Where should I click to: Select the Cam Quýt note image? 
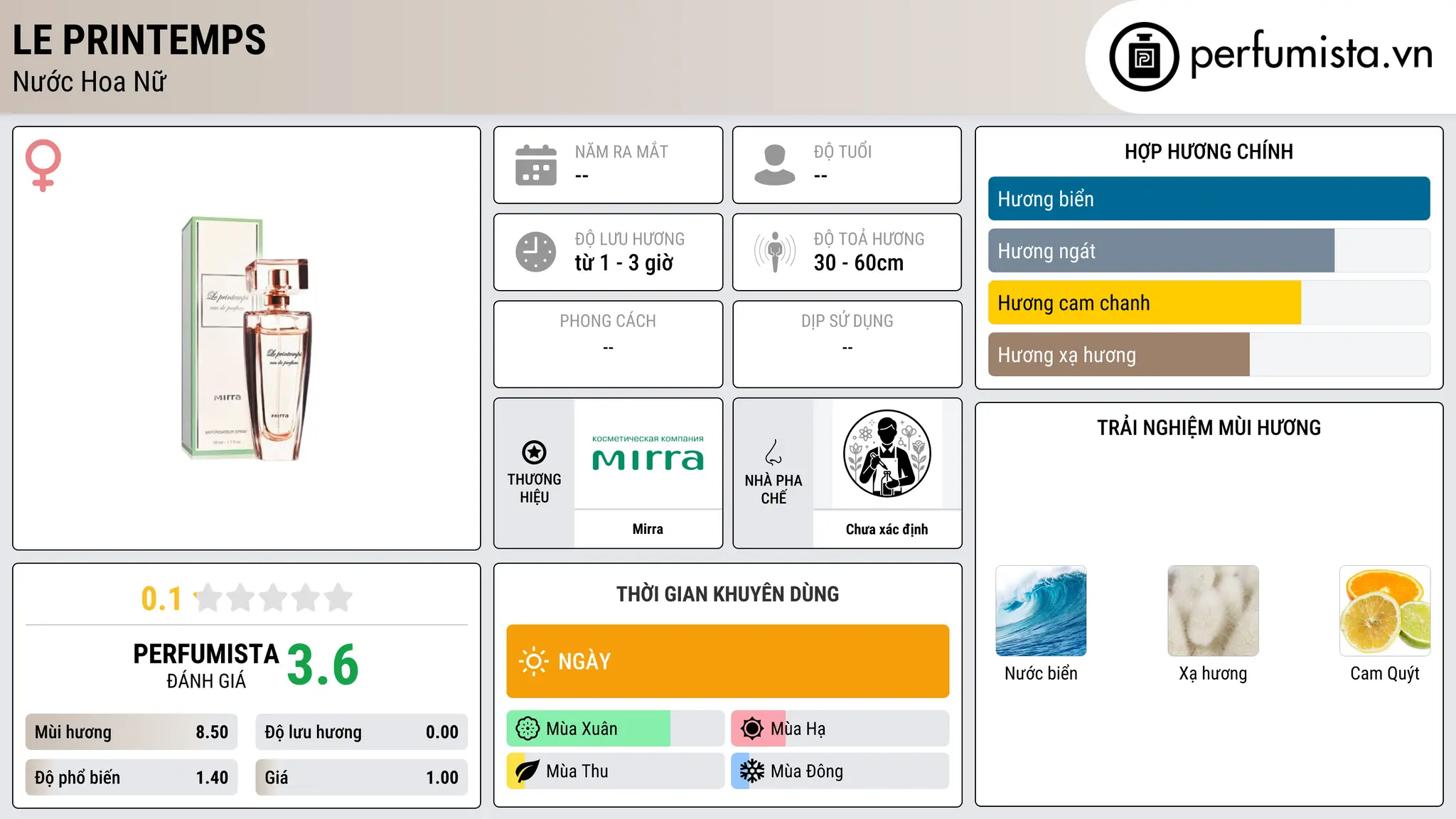click(1385, 611)
